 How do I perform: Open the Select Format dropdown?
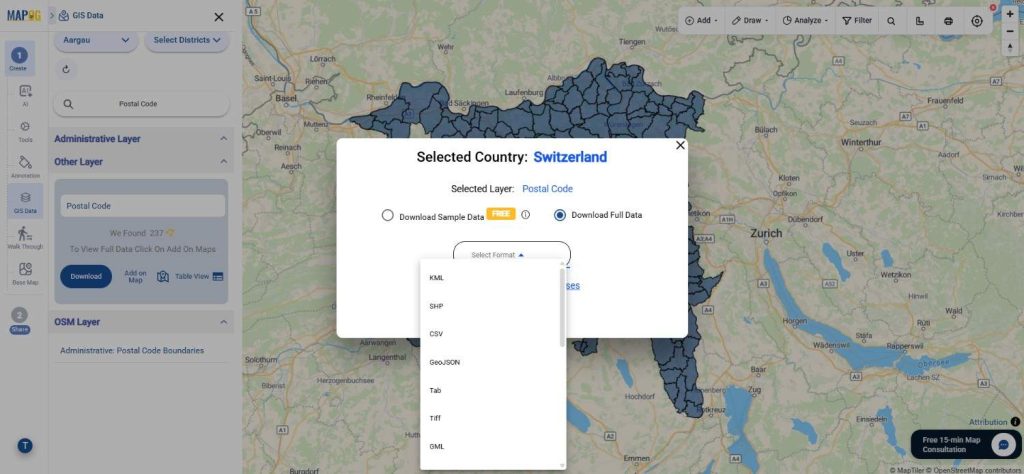coord(511,254)
